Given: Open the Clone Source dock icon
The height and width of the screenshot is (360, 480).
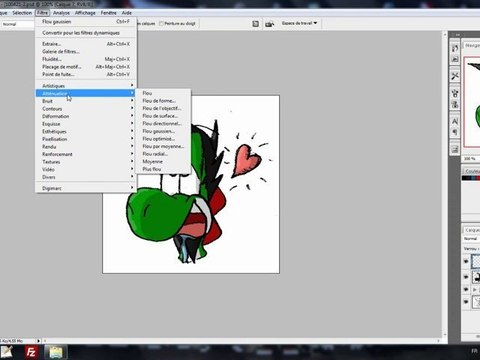Looking at the screenshot, I should click(x=455, y=104).
